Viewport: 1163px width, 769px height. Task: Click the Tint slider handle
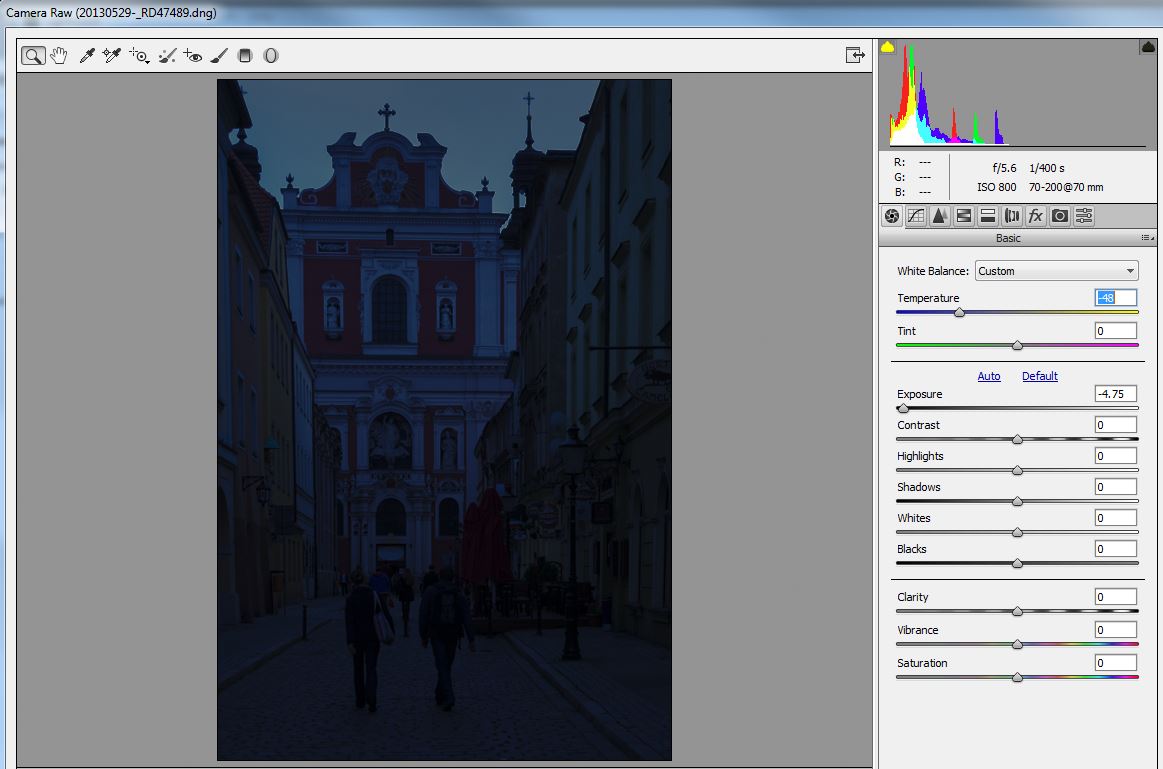tap(1018, 345)
